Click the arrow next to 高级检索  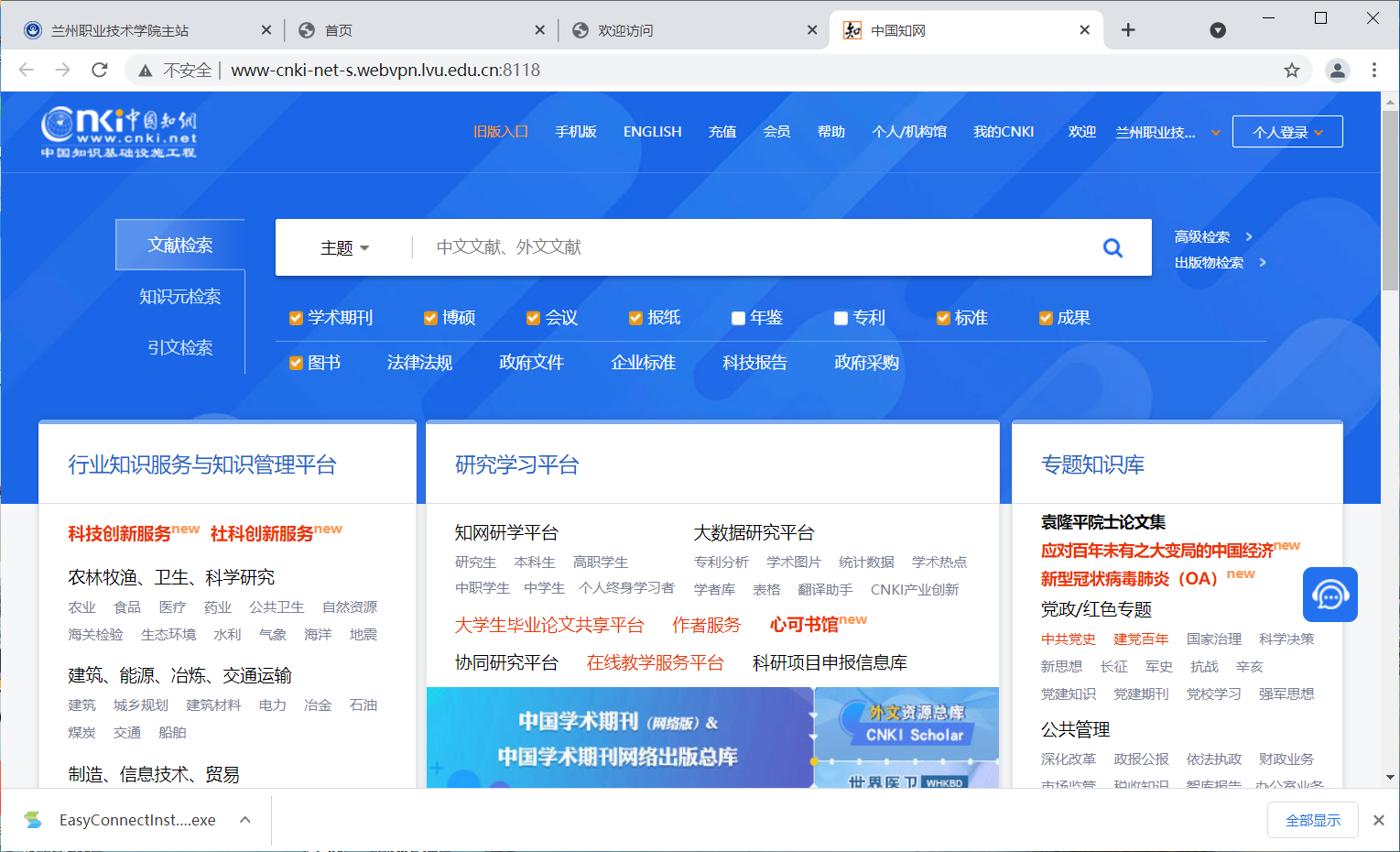1249,236
